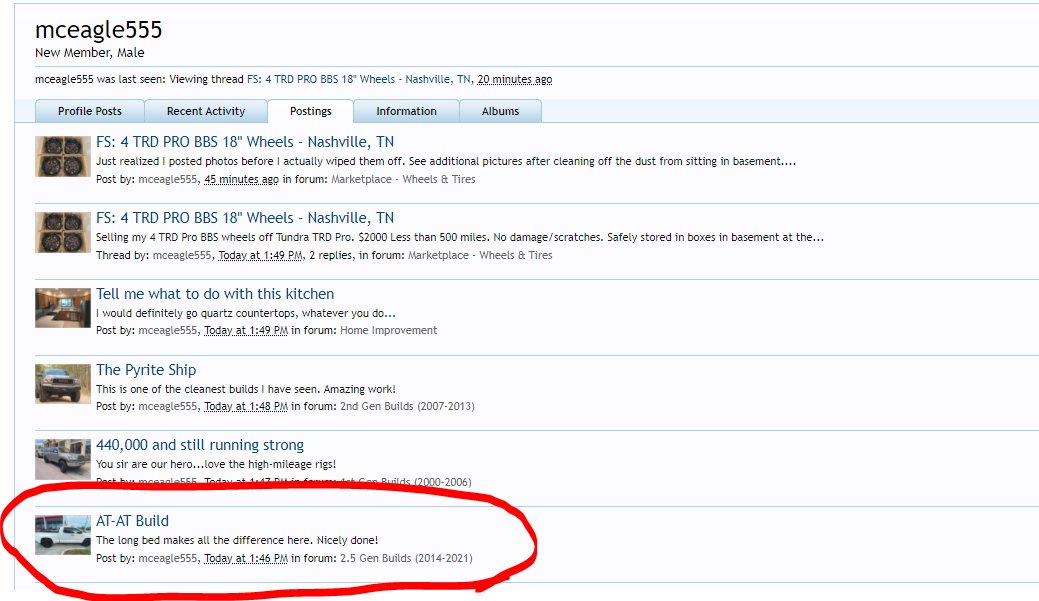
Task: Open first FS: 4 TRD PRO BBS post title
Action: (245, 142)
